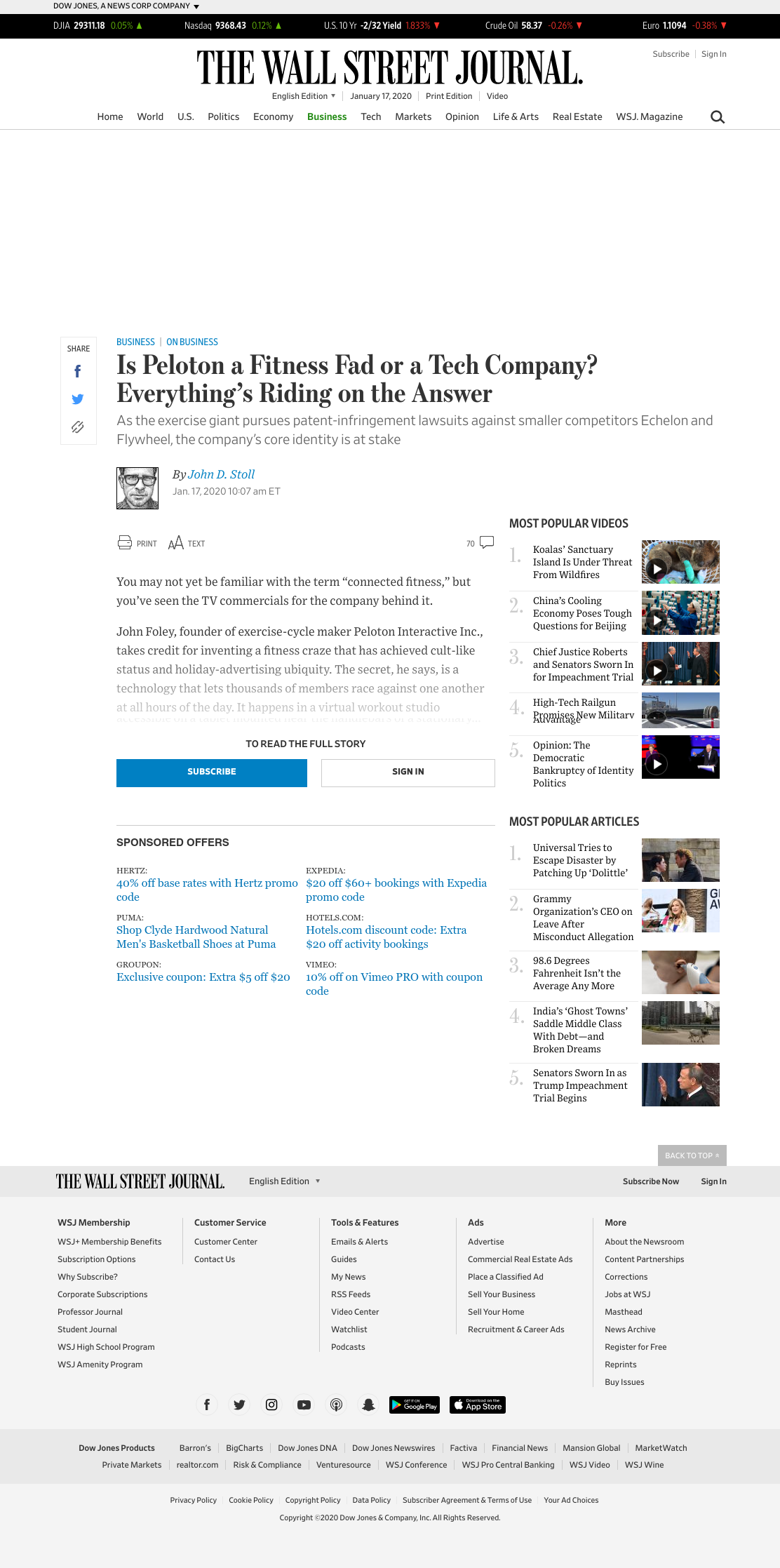780x1568 pixels.
Task: Open the Opinion section
Action: [462, 116]
